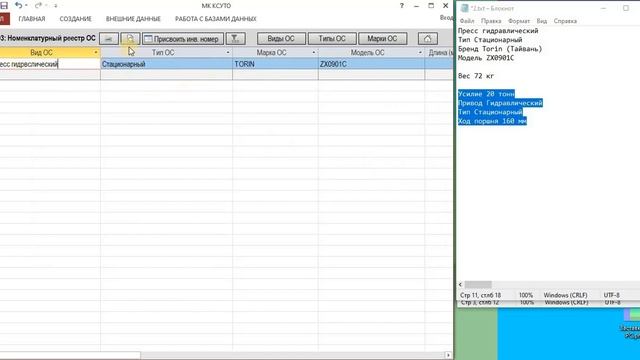Save the database with the floppy icon
Screen dimensions: 640x360
[4, 5]
